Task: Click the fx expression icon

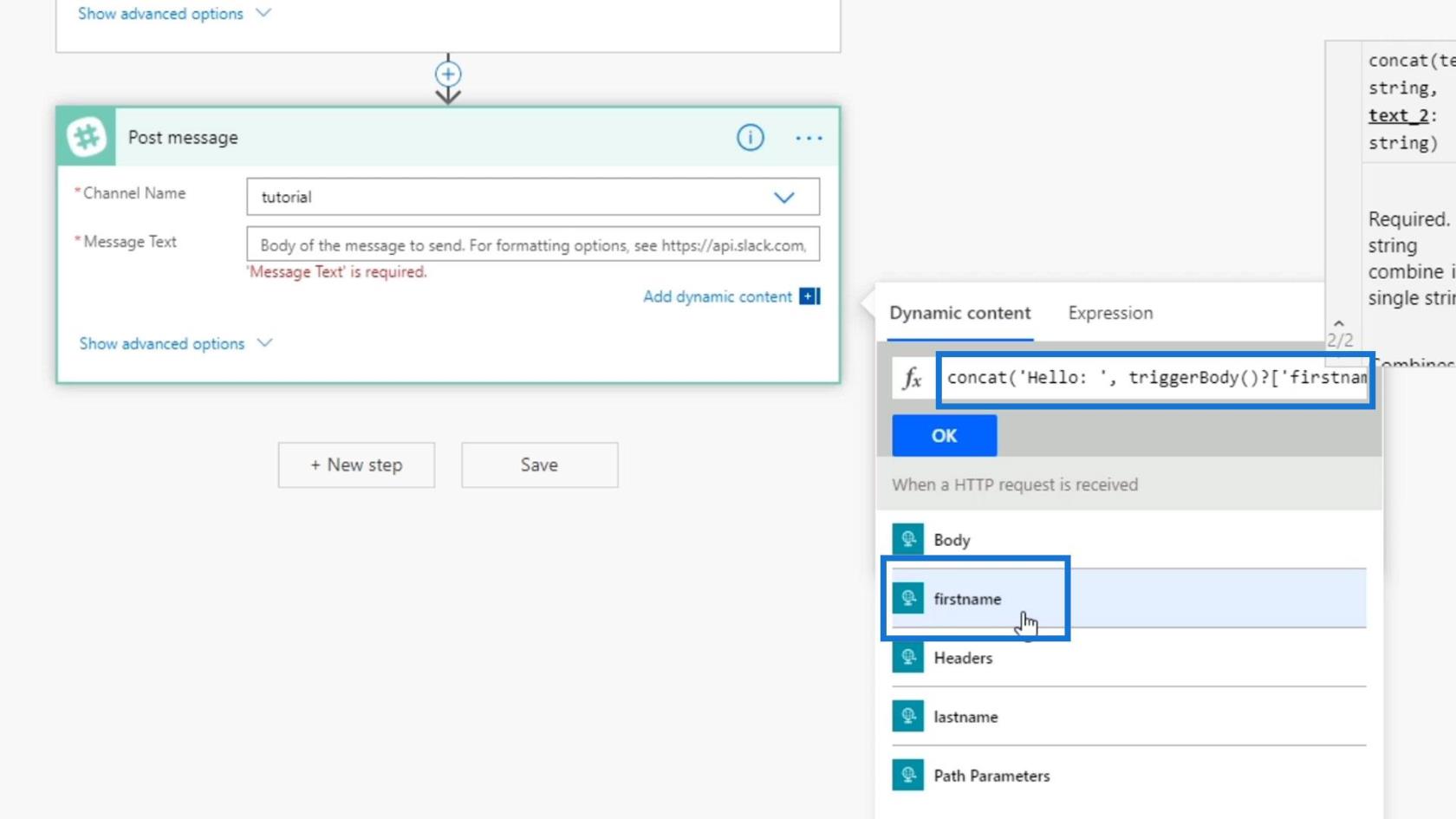Action: pos(912,379)
